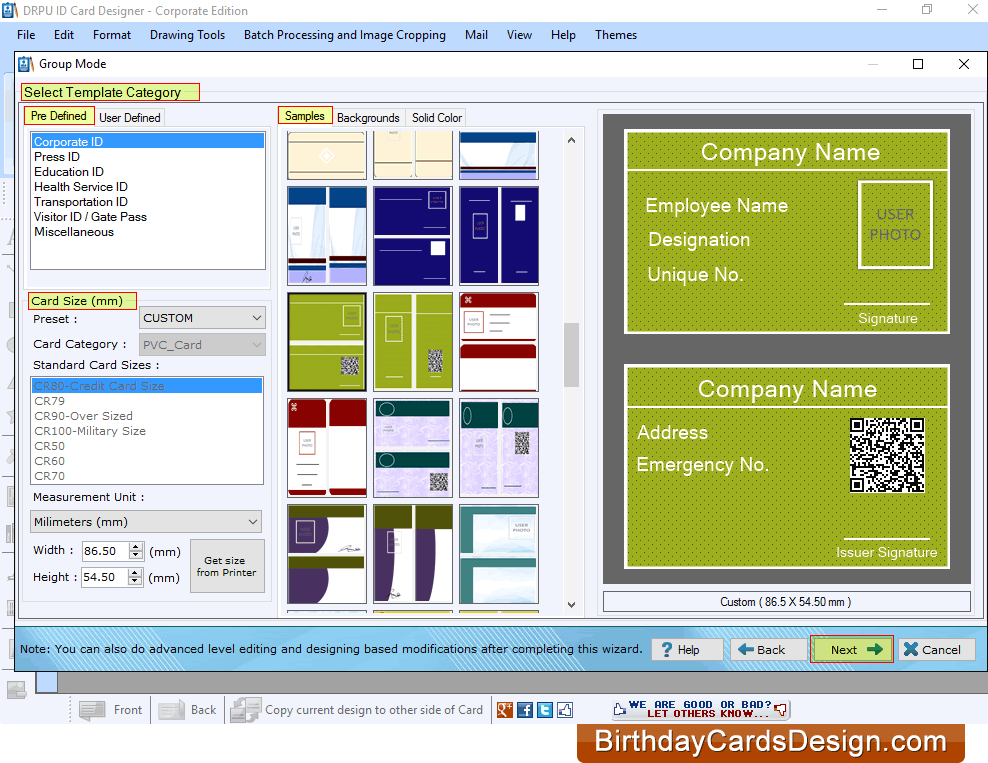Click the Height input field

(104, 577)
